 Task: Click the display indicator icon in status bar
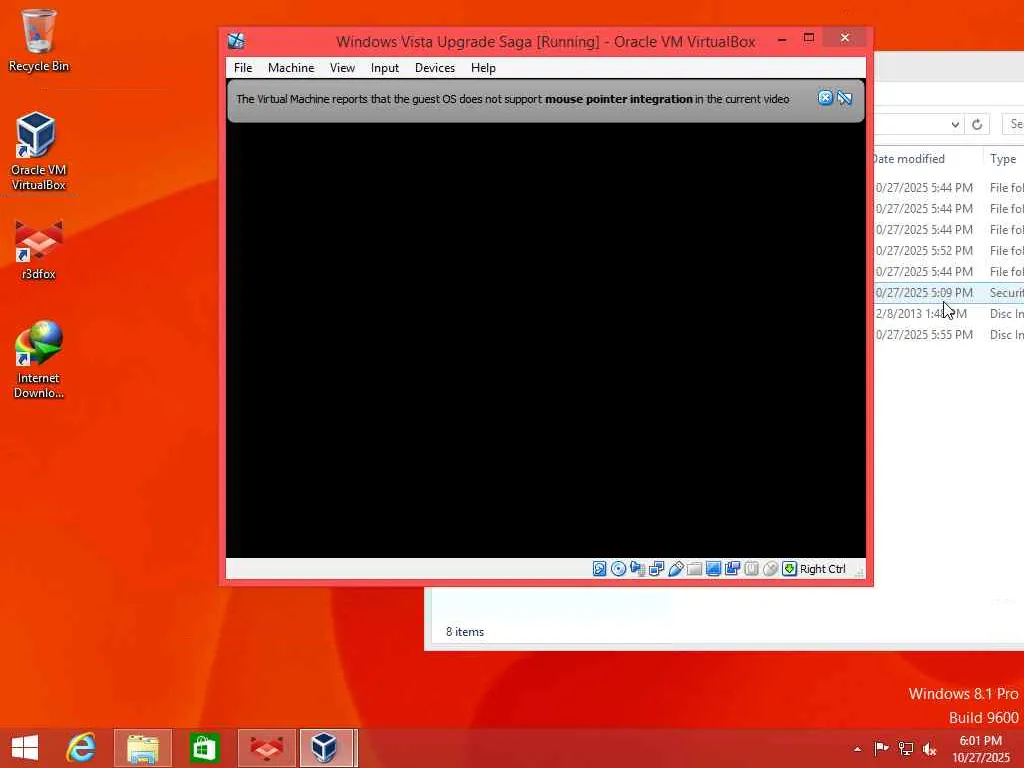click(713, 569)
